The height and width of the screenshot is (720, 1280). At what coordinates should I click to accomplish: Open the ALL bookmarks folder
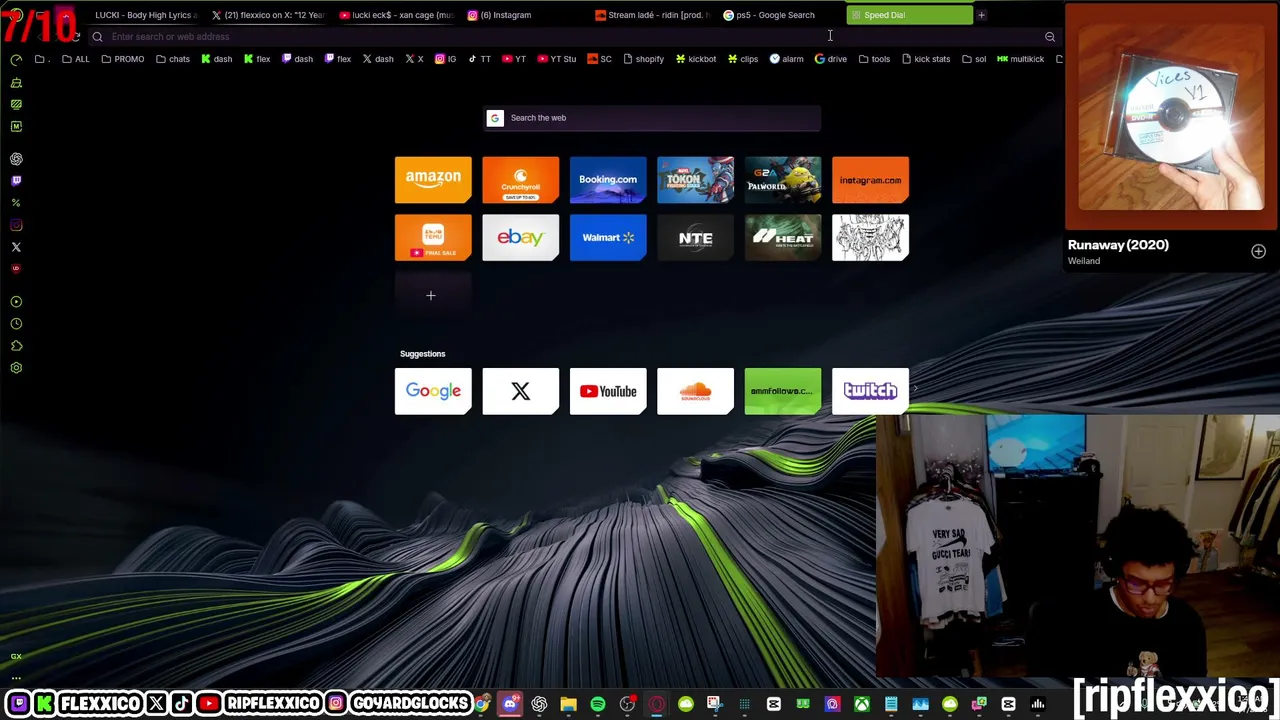[x=75, y=59]
